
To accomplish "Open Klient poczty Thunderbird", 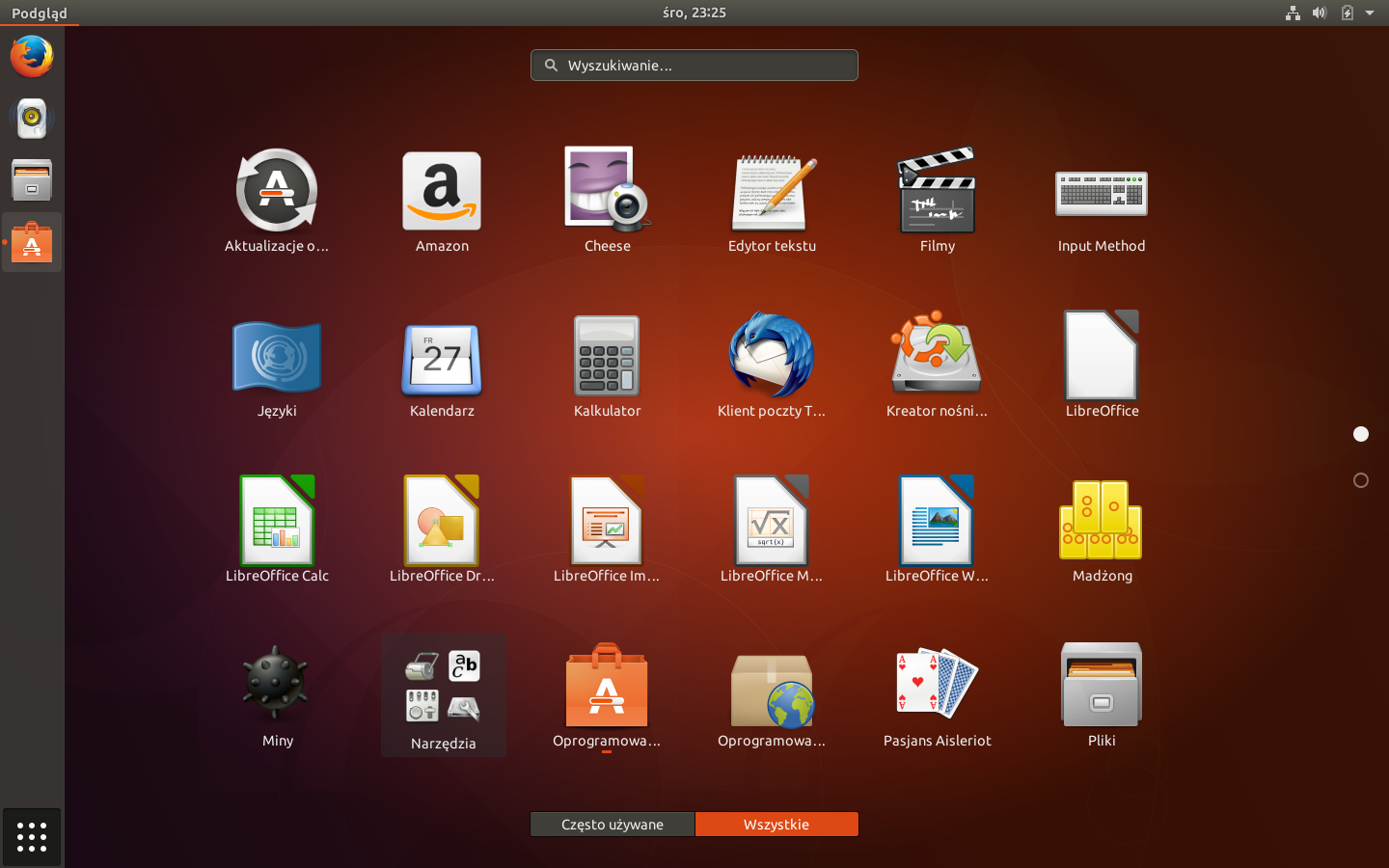I will coord(772,366).
